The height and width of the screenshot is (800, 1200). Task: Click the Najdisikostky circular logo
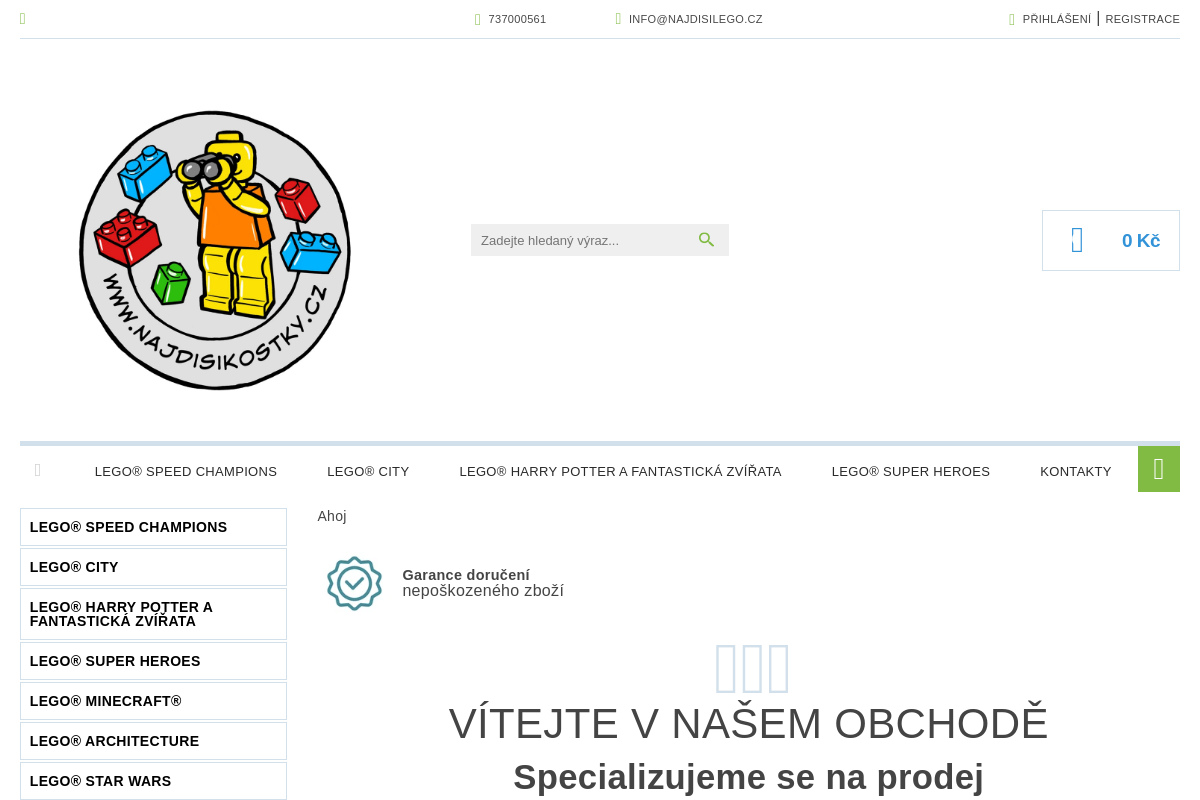[x=215, y=250]
